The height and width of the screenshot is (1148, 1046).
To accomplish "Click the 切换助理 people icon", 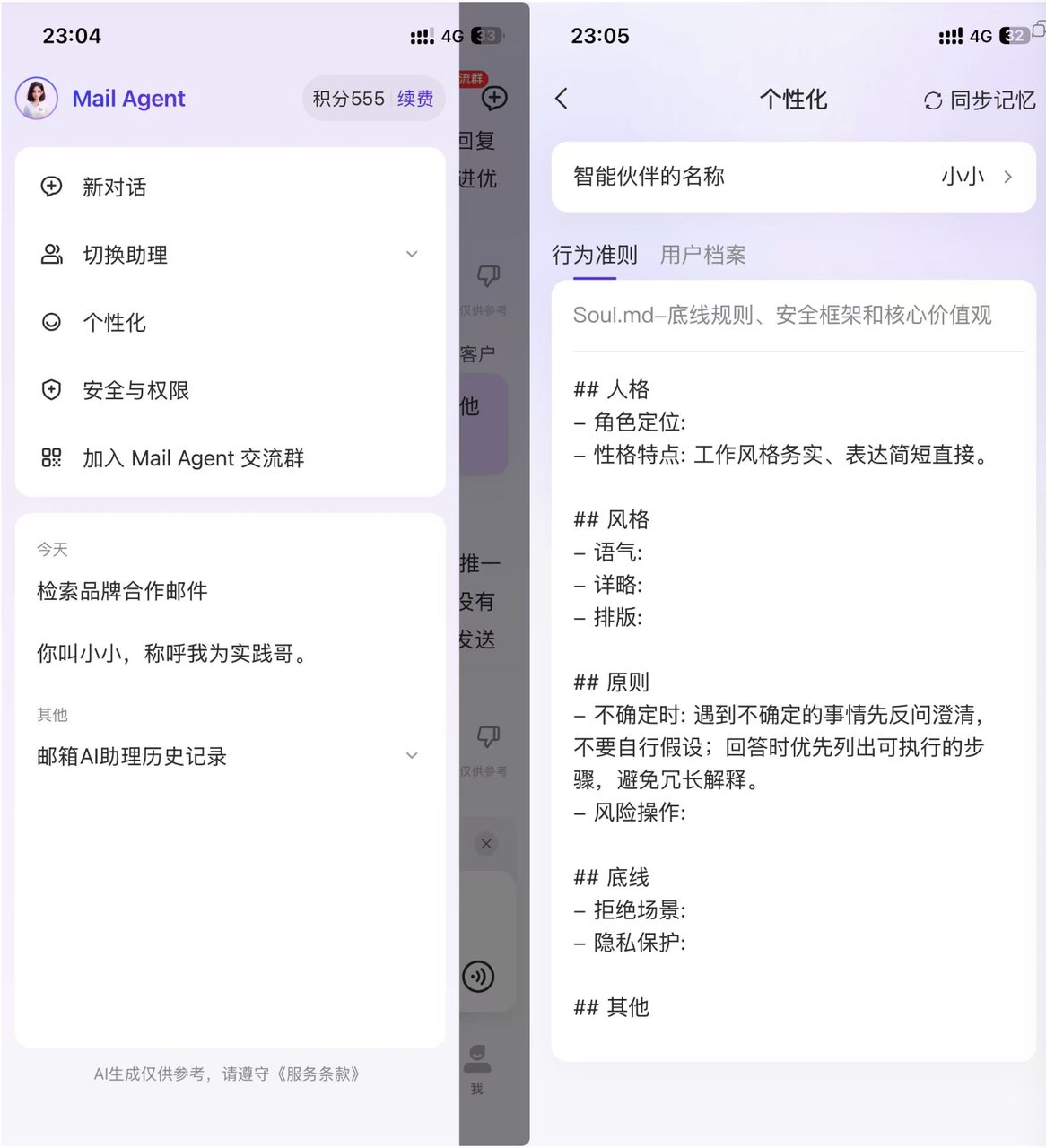I will point(52,255).
